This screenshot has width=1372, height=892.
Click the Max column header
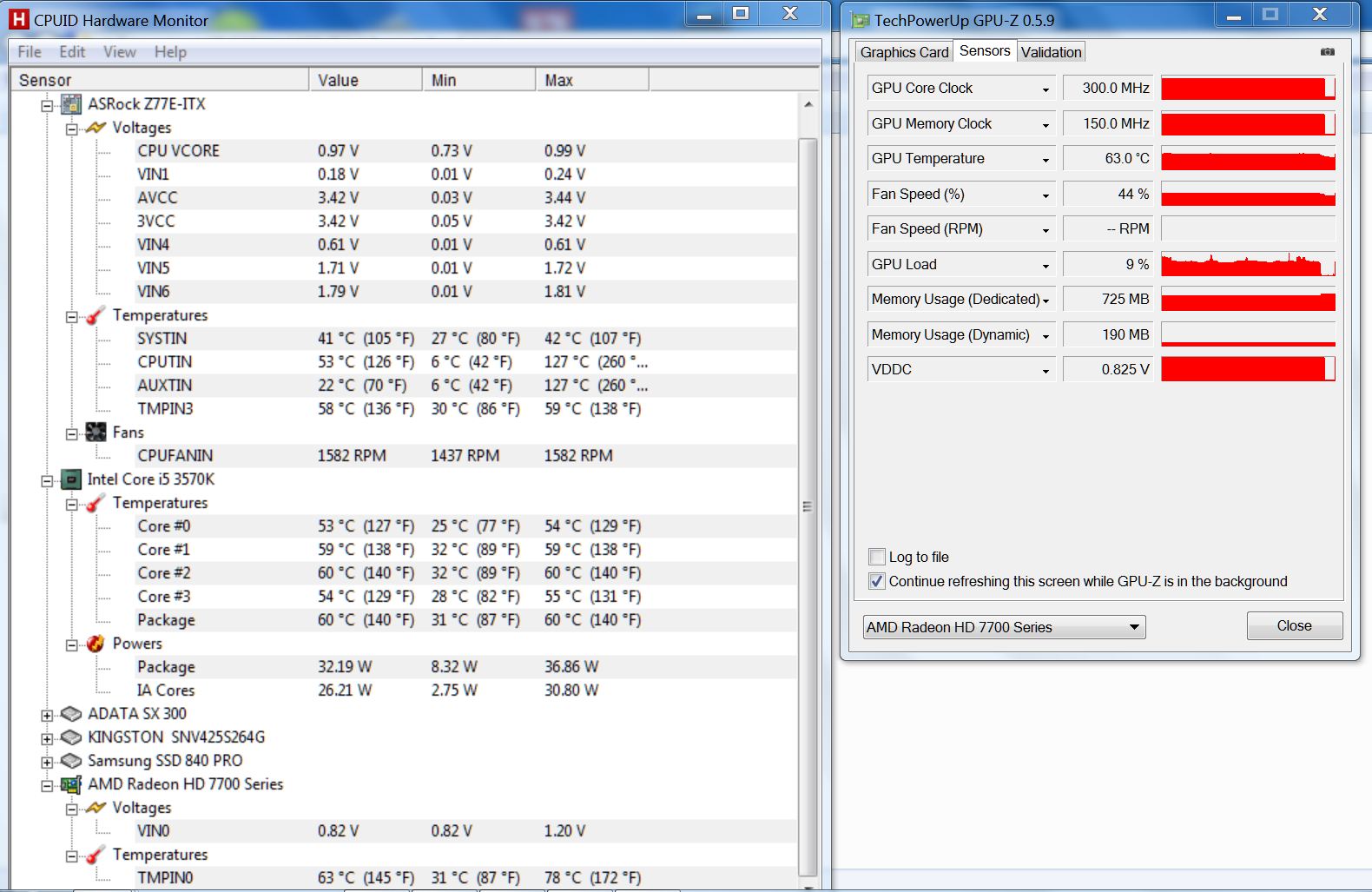click(x=592, y=80)
